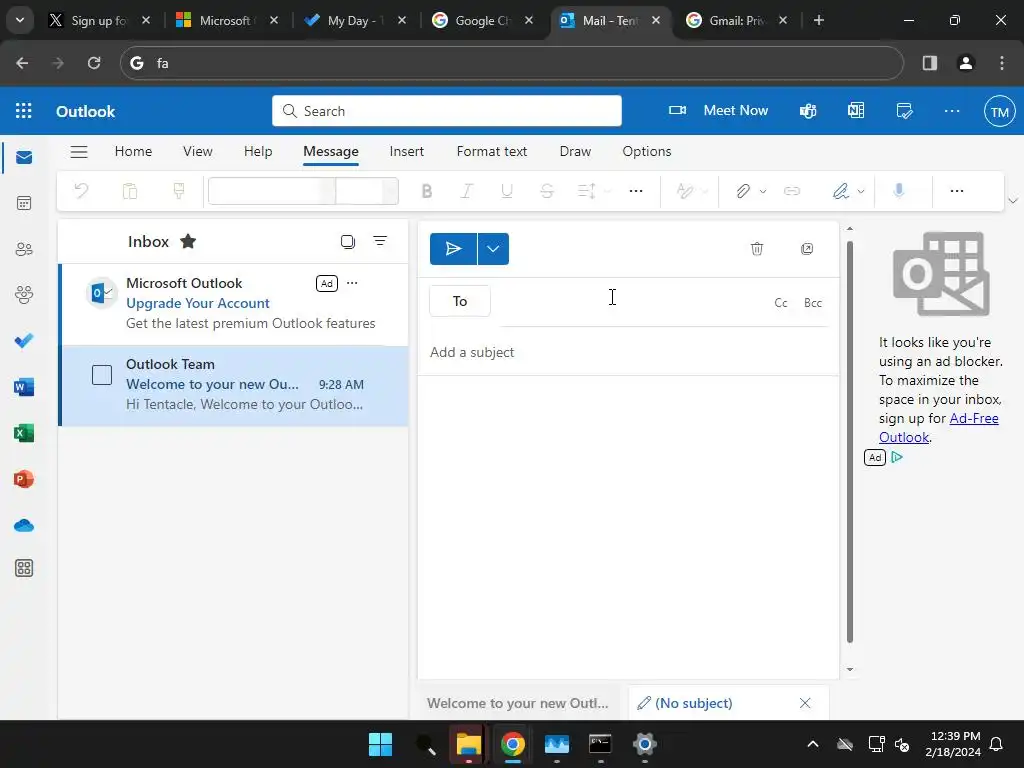Viewport: 1024px width, 768px height.
Task: Switch to the View ribbon tab
Action: coord(197,152)
